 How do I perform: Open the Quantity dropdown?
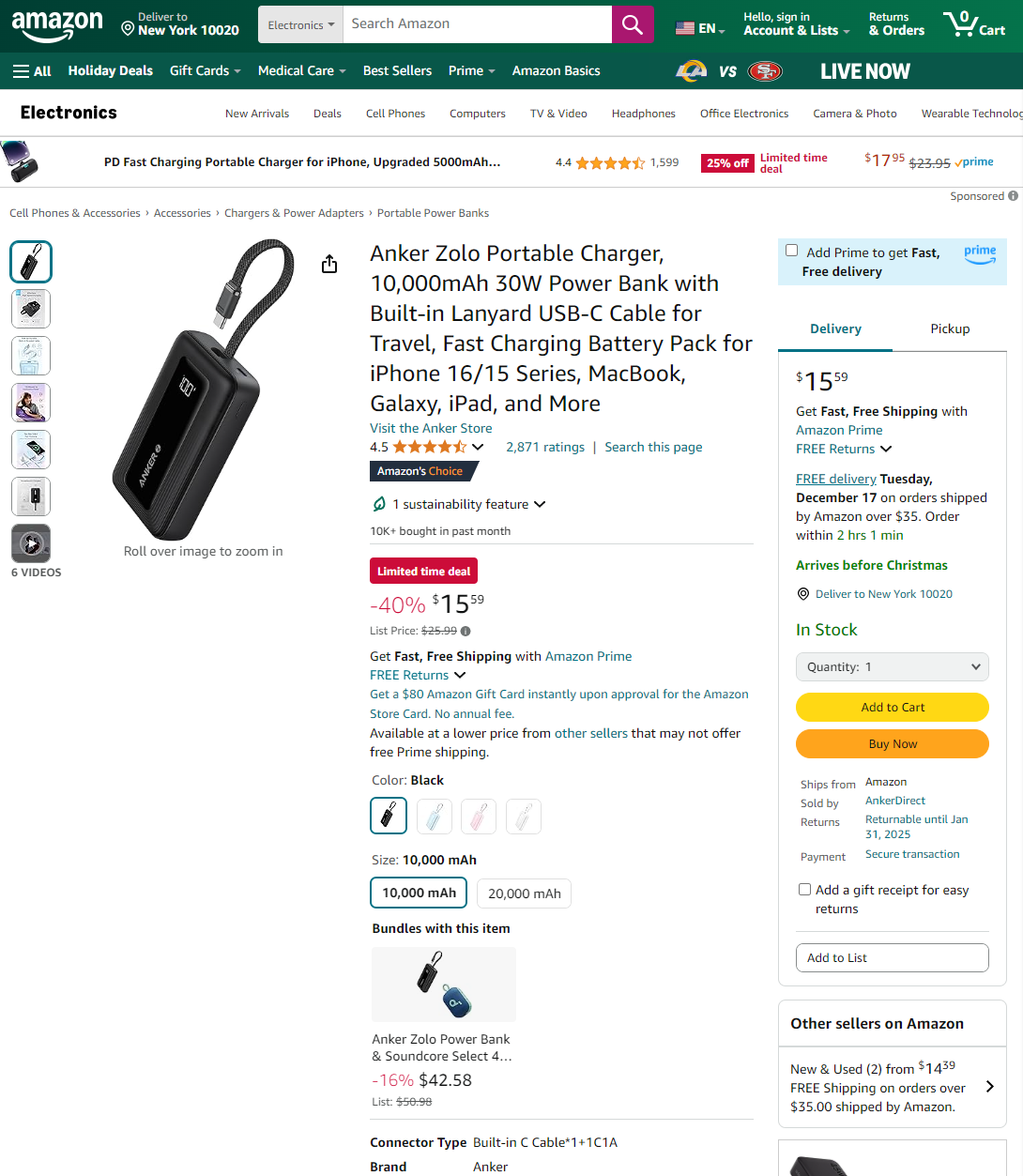[893, 667]
